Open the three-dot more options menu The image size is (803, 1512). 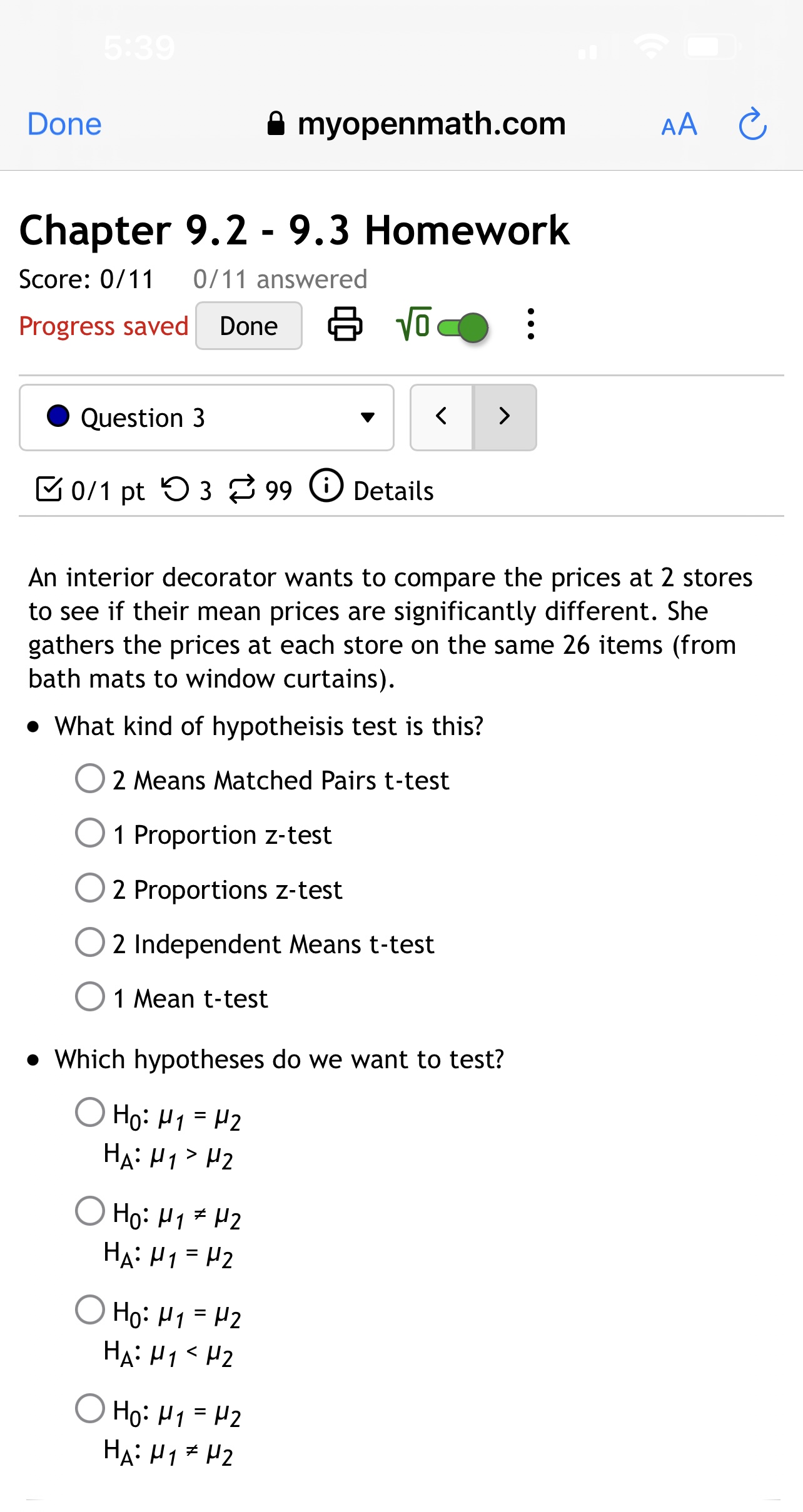(530, 324)
